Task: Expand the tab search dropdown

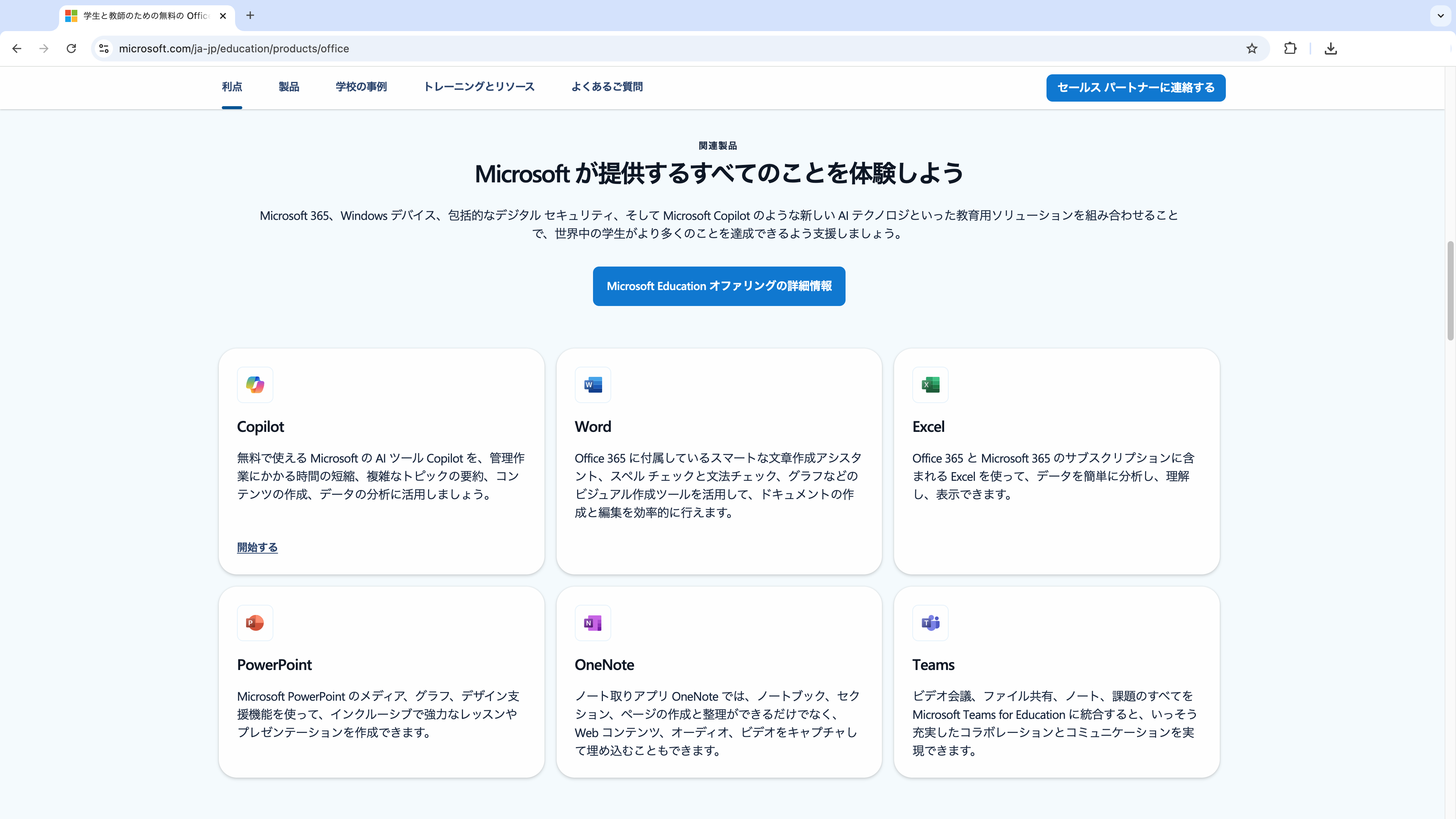Action: (x=1440, y=16)
